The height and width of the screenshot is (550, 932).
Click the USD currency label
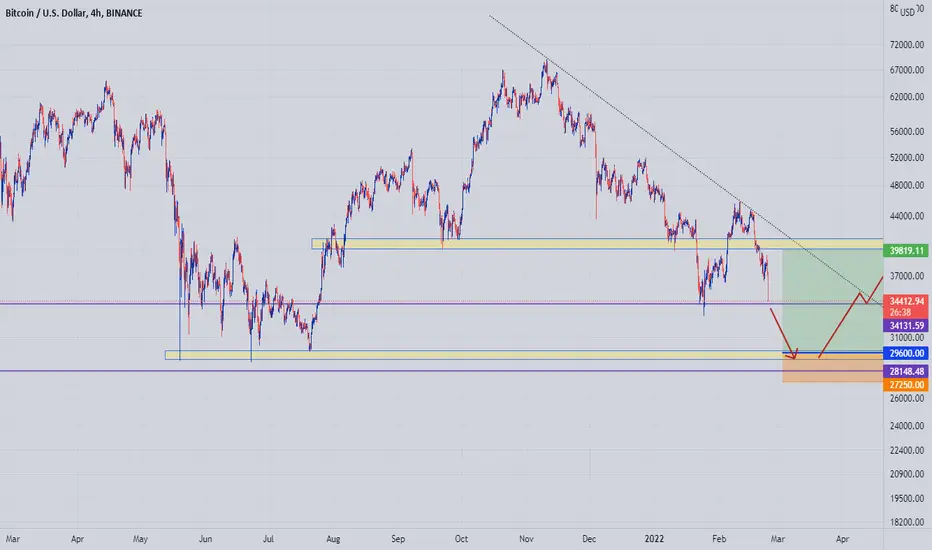pos(907,12)
